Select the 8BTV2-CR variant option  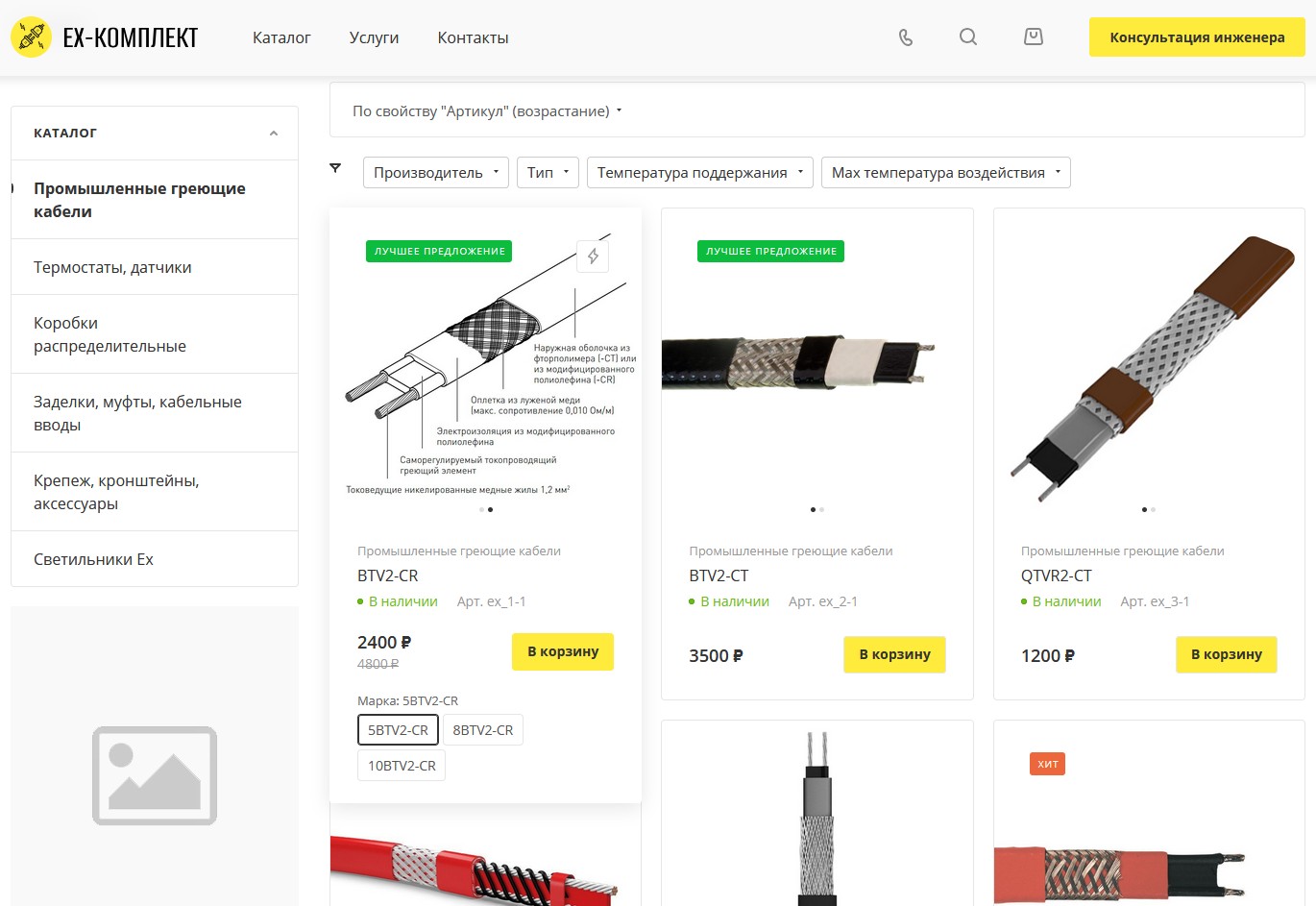482,730
